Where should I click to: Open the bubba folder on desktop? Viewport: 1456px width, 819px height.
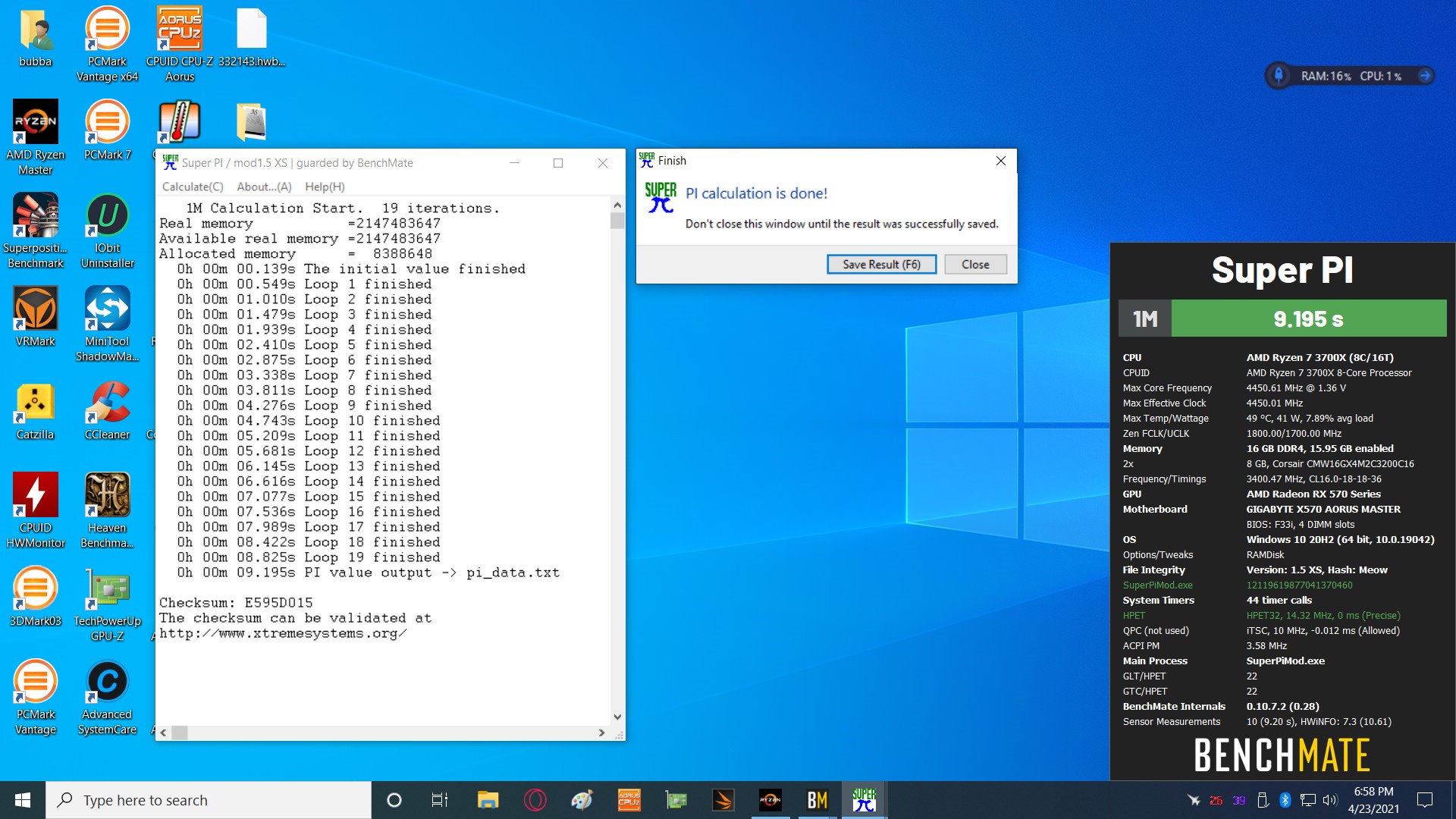tap(35, 38)
